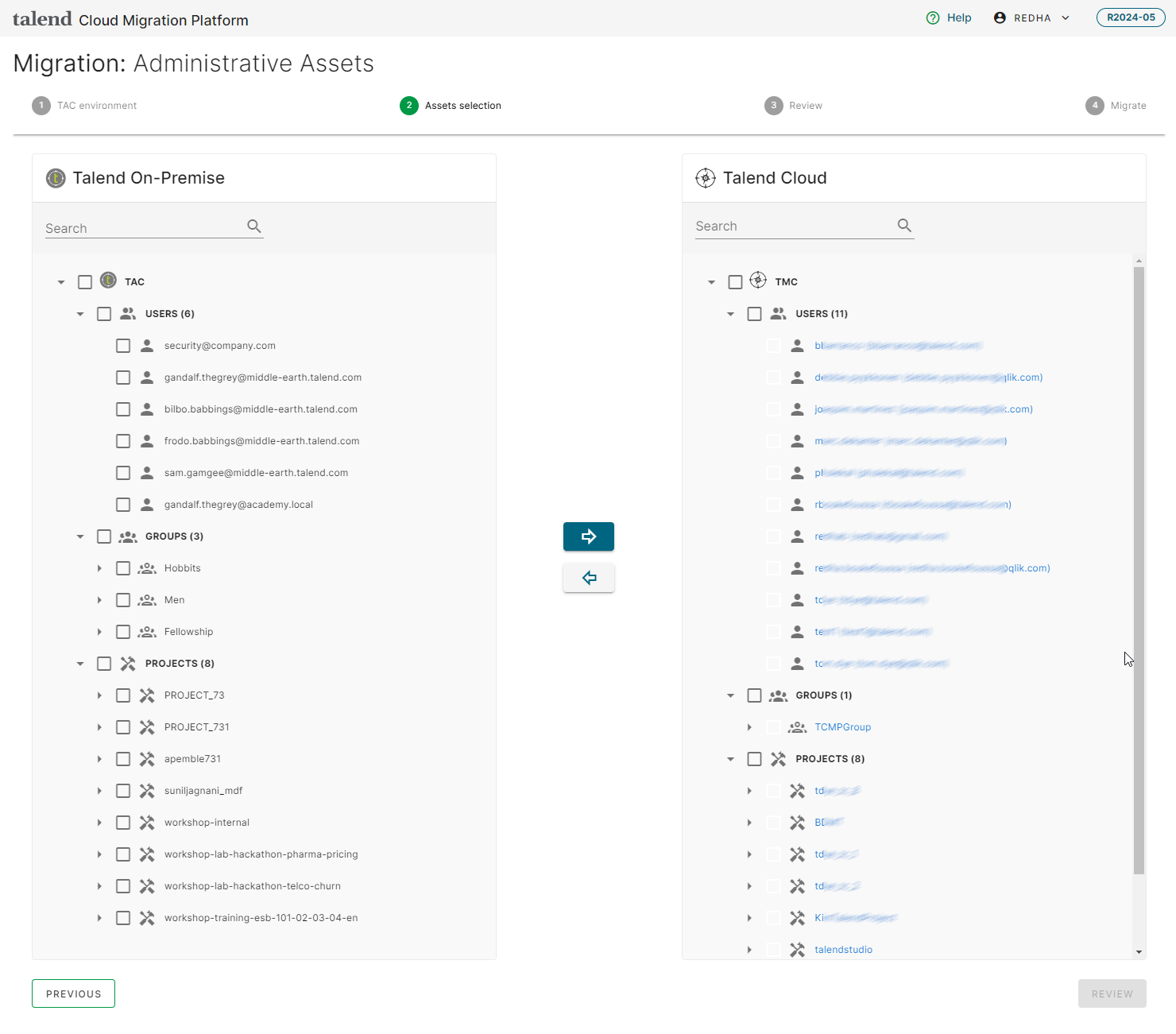The width and height of the screenshot is (1176, 1034).
Task: Go to step 1 TAC environment
Action: point(84,106)
